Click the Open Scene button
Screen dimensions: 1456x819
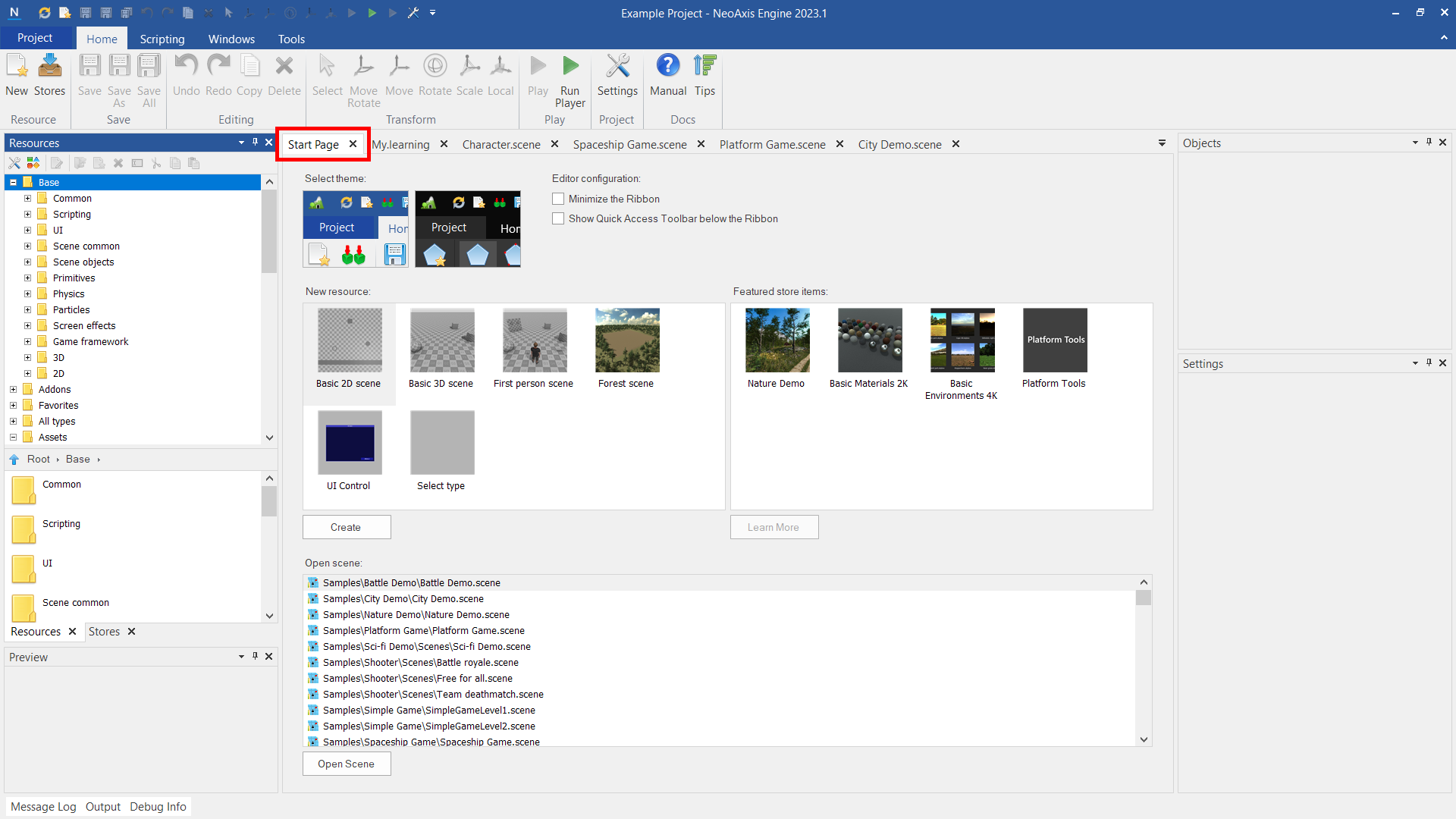(x=347, y=764)
